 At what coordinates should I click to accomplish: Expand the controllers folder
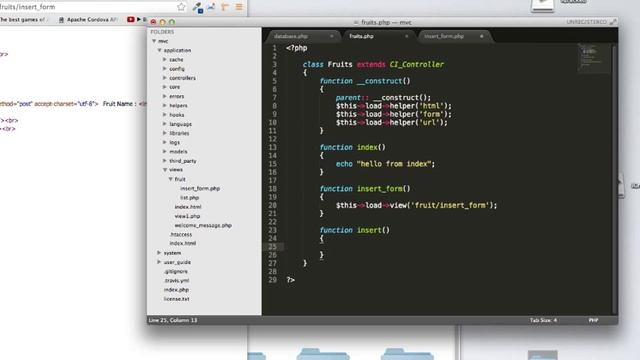tap(165, 78)
